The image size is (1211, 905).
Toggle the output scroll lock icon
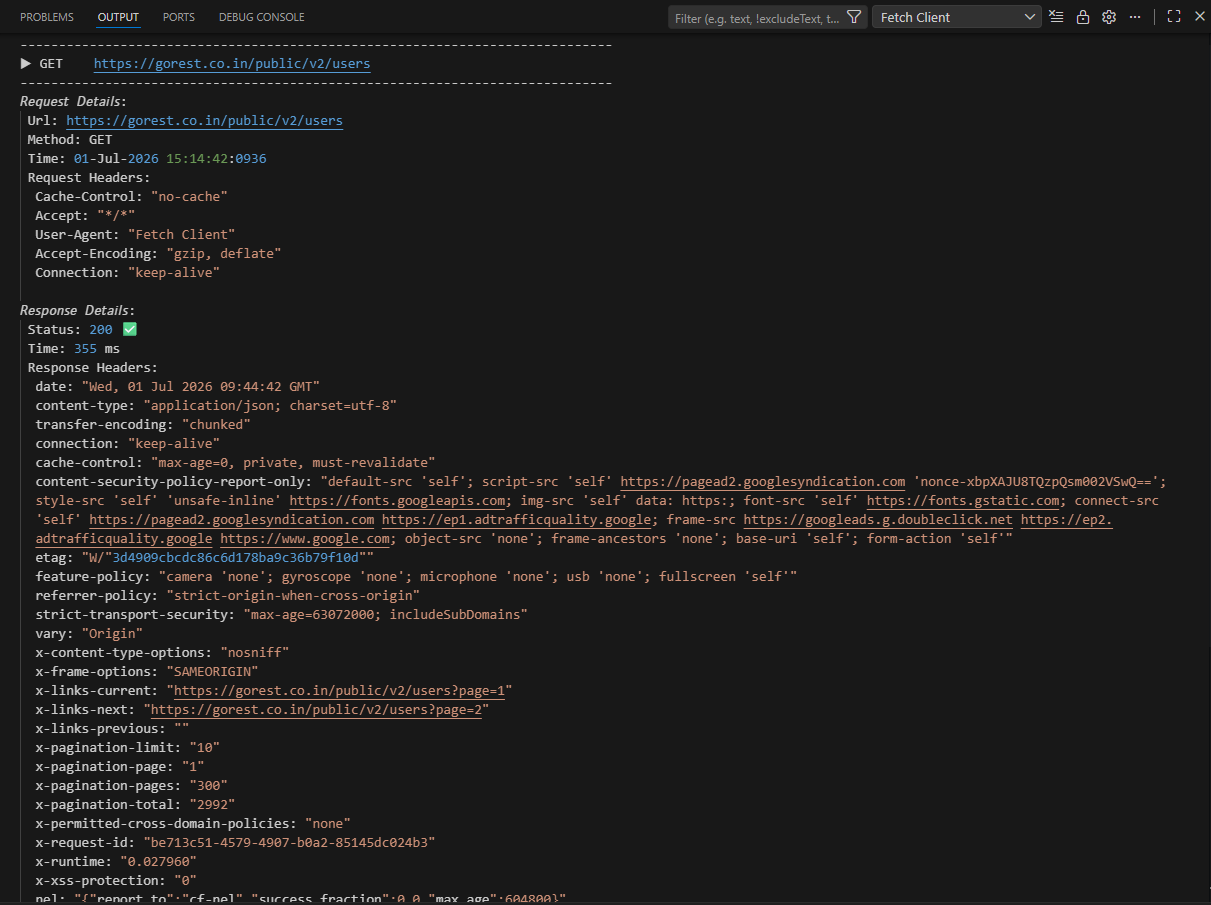[1083, 17]
